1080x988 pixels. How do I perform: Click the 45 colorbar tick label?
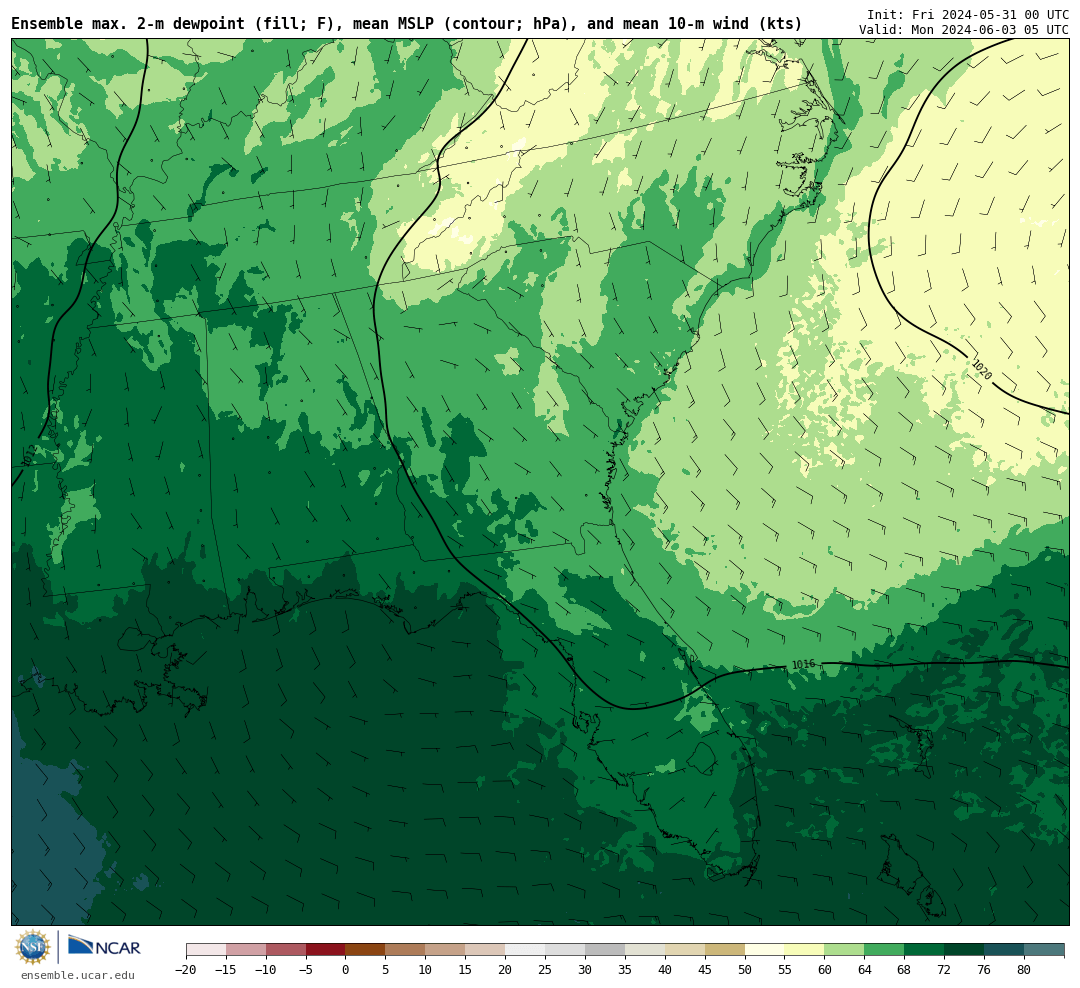pos(705,970)
